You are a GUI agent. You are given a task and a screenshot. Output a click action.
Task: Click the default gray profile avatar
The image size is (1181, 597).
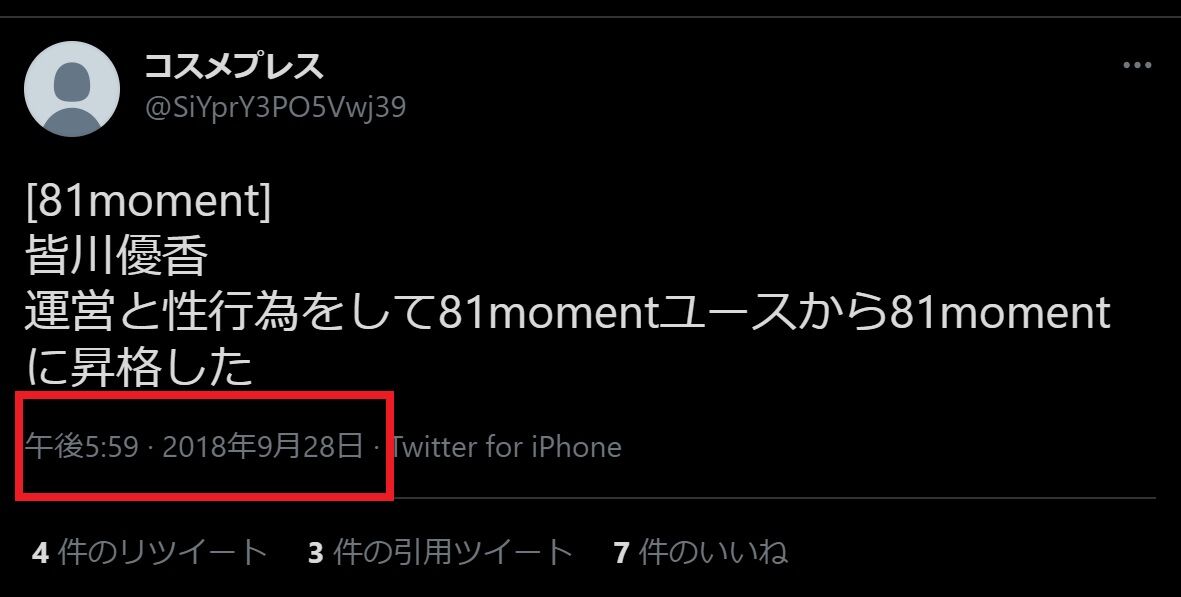pos(72,89)
